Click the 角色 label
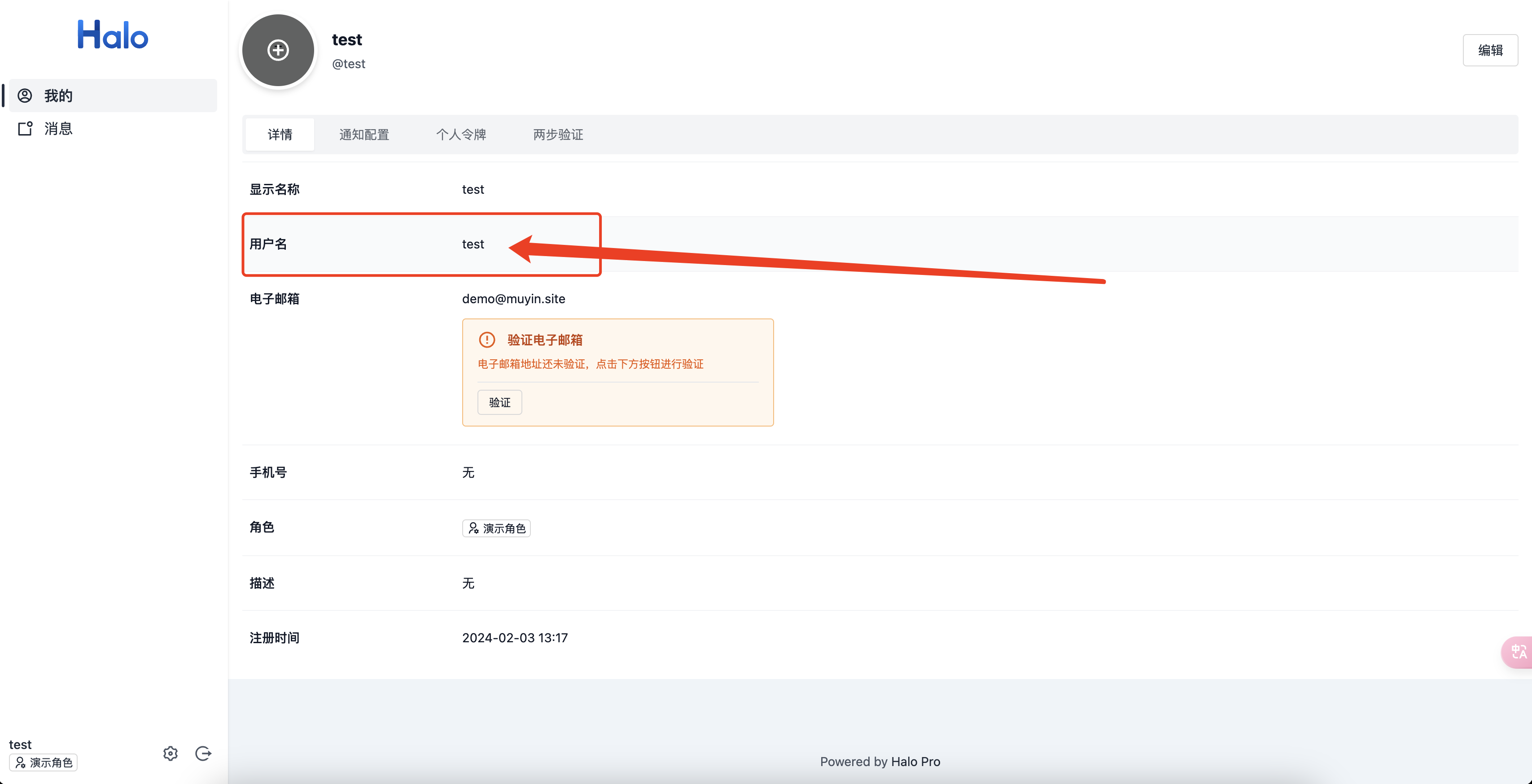Viewport: 1532px width, 784px height. [x=262, y=527]
